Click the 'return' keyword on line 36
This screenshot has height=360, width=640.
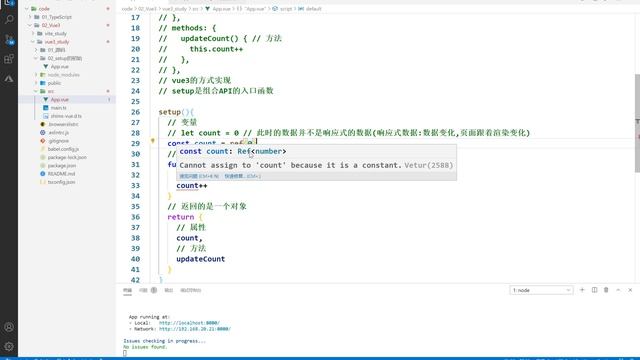coord(181,217)
